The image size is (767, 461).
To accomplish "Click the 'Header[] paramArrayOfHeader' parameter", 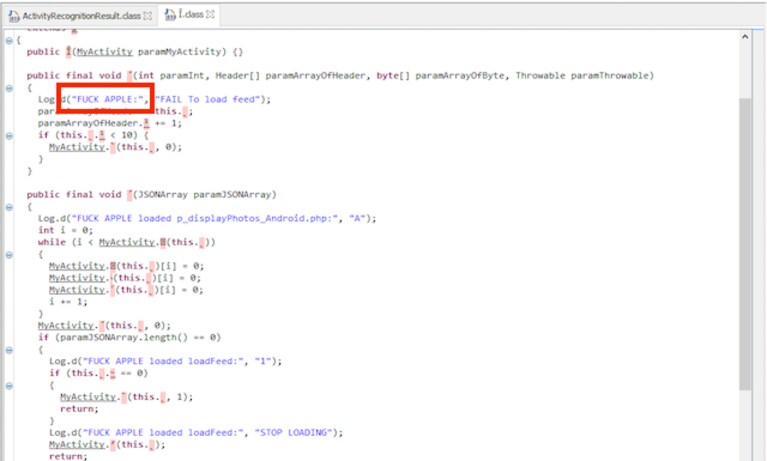I will coord(293,76).
